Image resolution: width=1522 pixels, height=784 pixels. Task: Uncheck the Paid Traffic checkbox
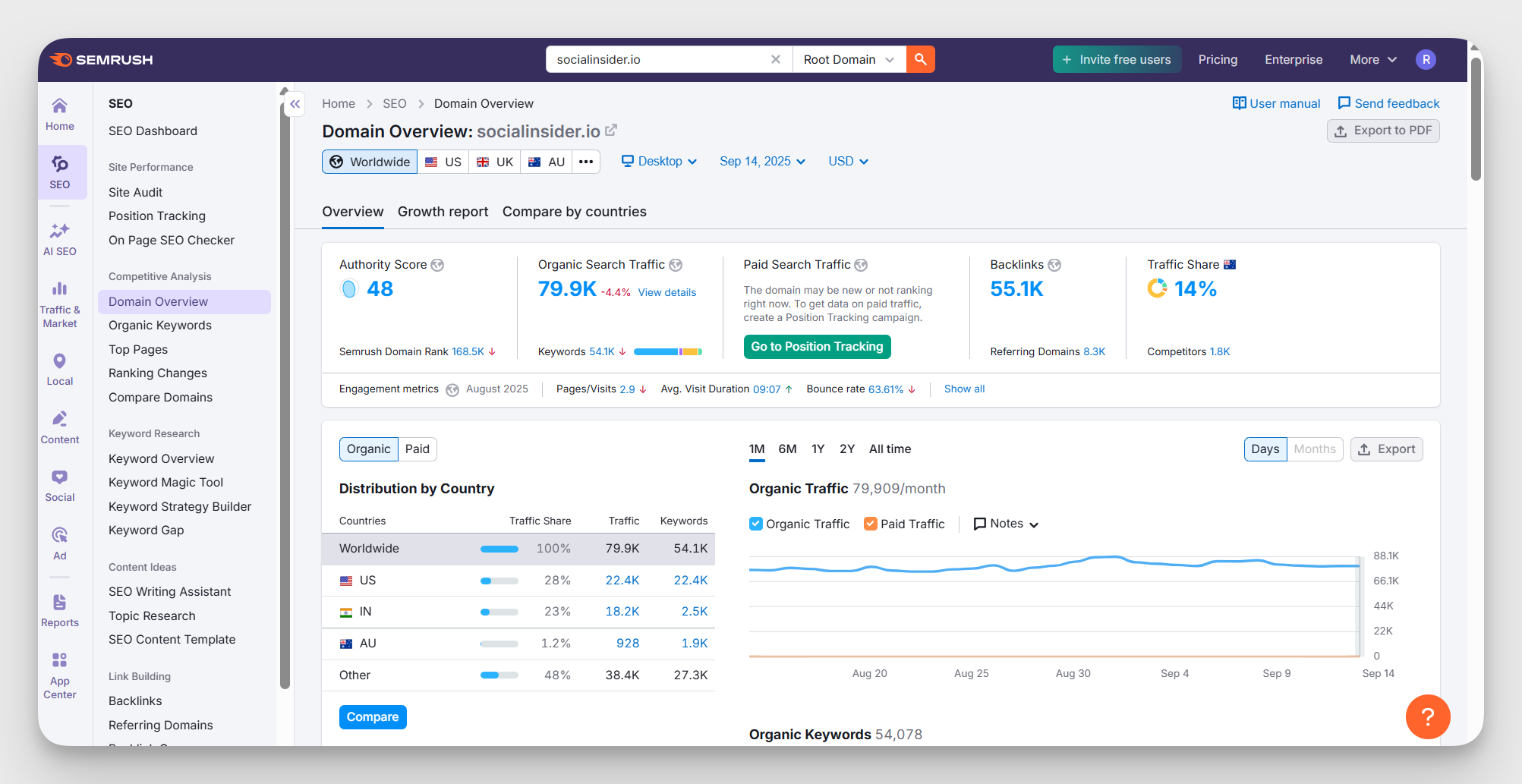click(x=871, y=524)
